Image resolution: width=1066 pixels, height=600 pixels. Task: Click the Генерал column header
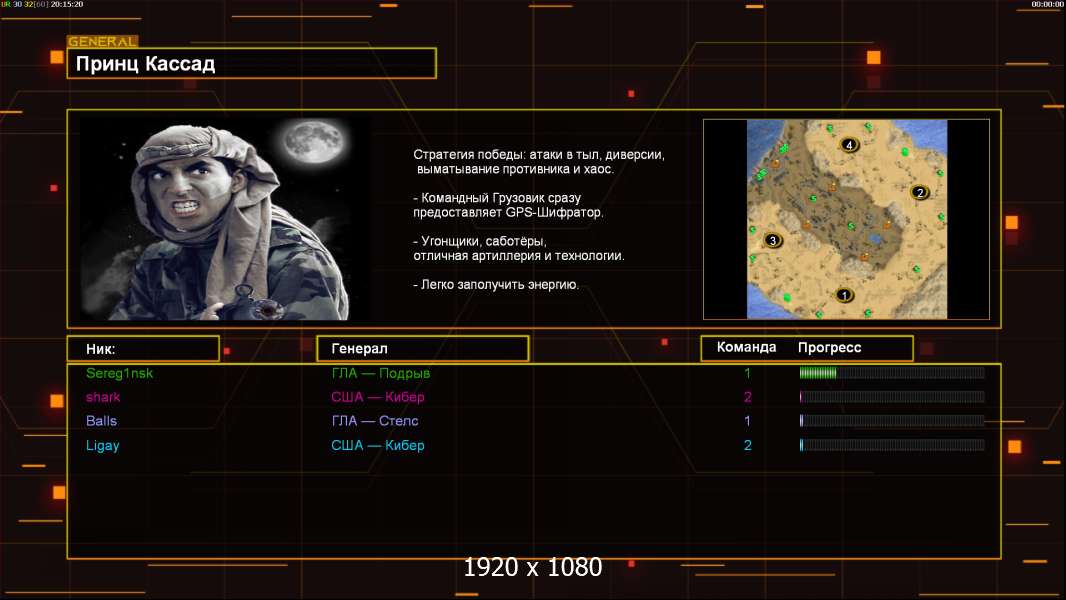tap(423, 349)
